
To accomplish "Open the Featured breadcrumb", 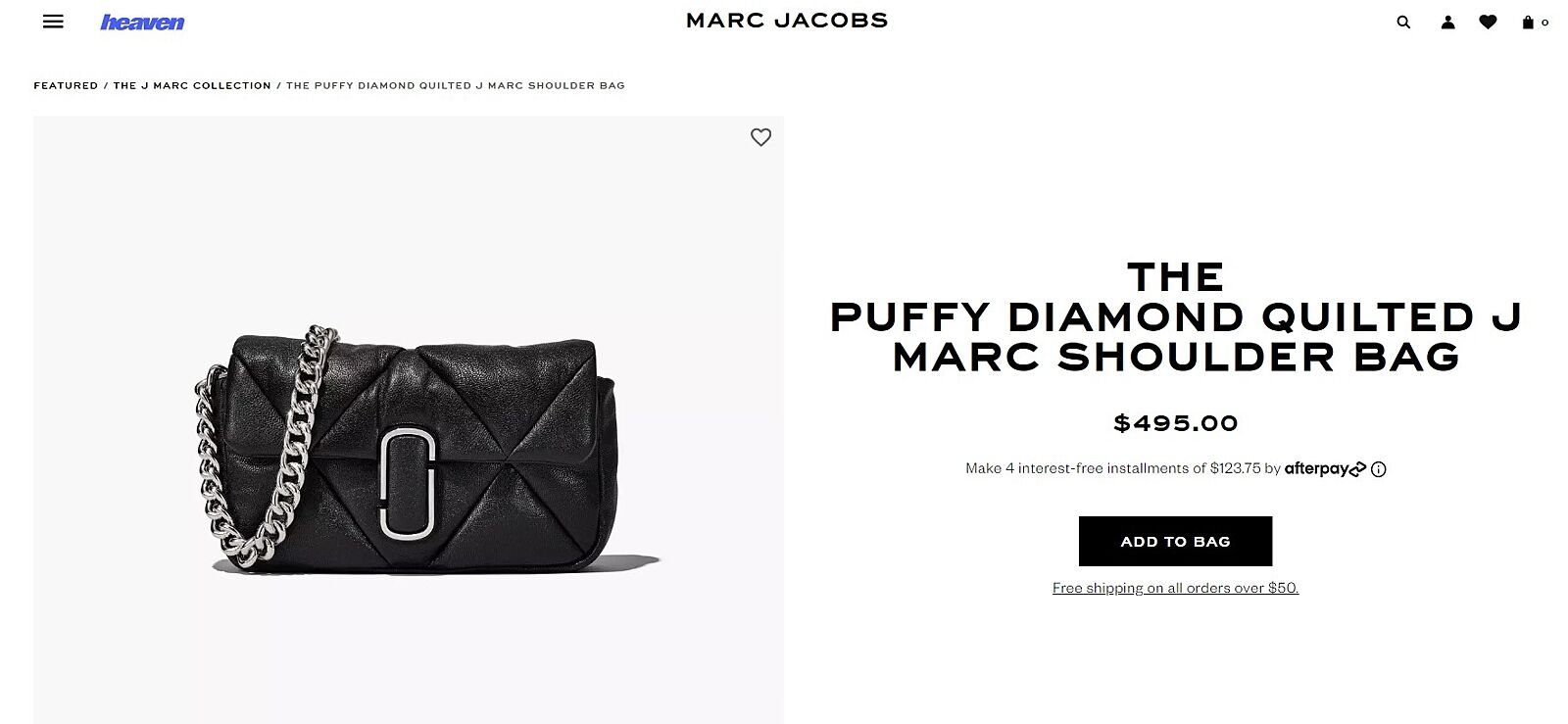I will pyautogui.click(x=66, y=85).
